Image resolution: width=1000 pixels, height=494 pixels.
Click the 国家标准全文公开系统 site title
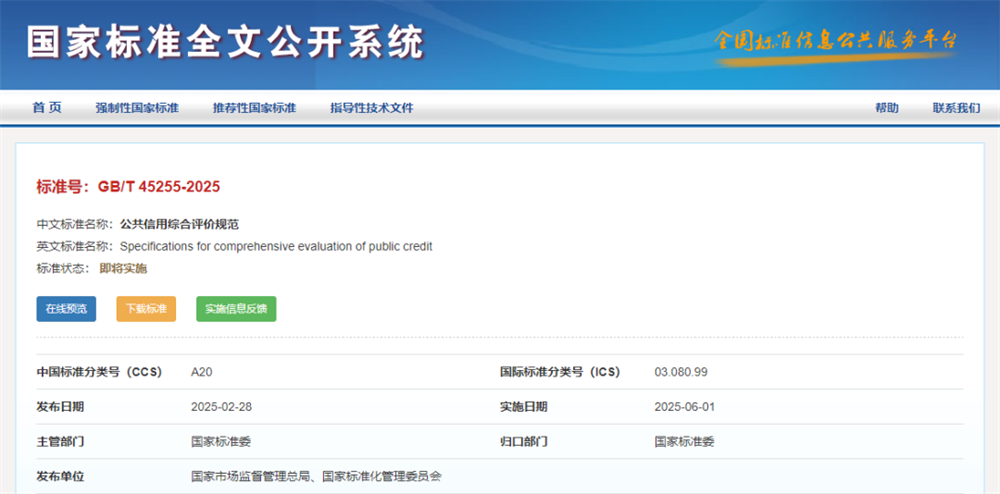[x=225, y=43]
